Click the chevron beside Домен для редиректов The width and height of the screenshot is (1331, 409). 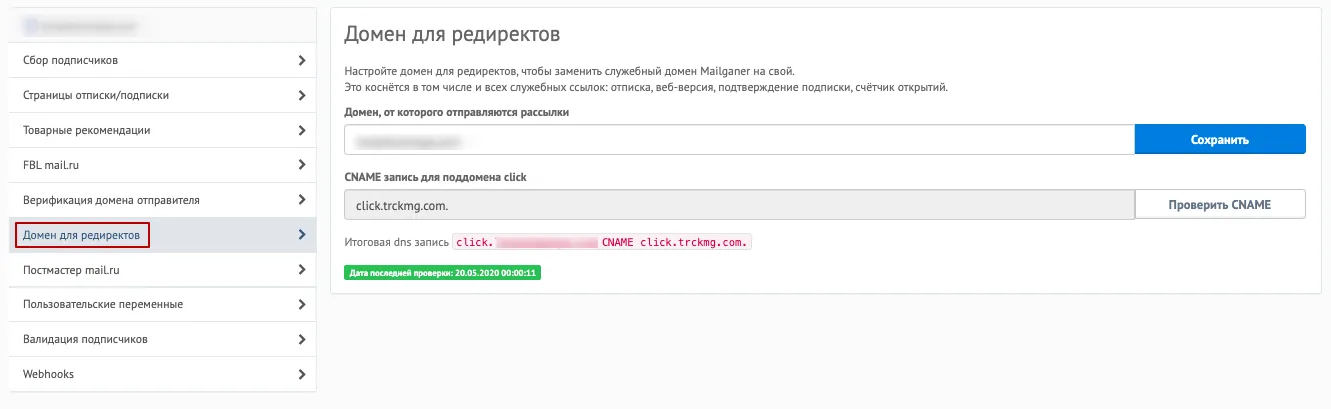coord(302,235)
